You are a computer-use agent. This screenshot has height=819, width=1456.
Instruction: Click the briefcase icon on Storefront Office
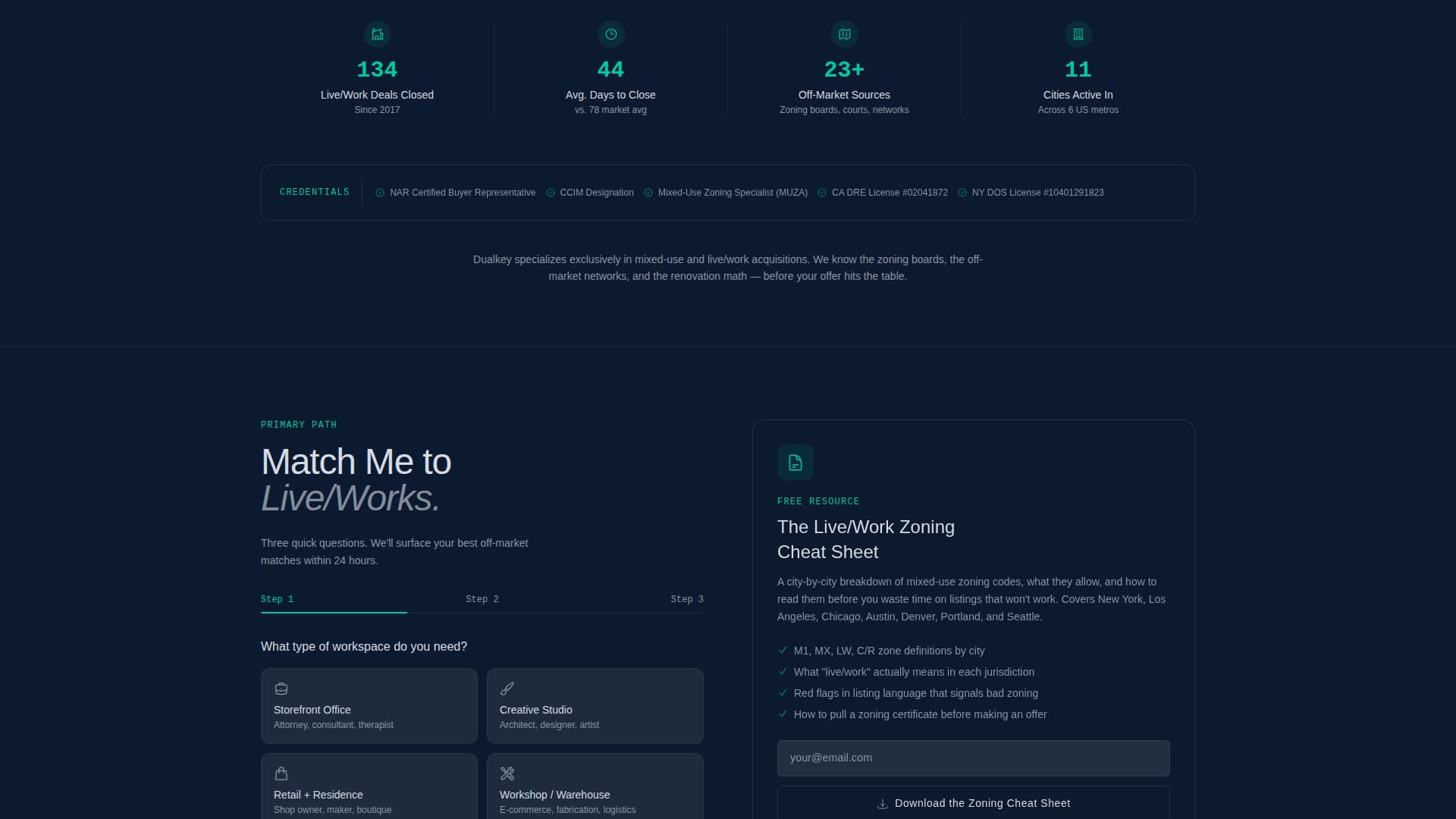281,689
